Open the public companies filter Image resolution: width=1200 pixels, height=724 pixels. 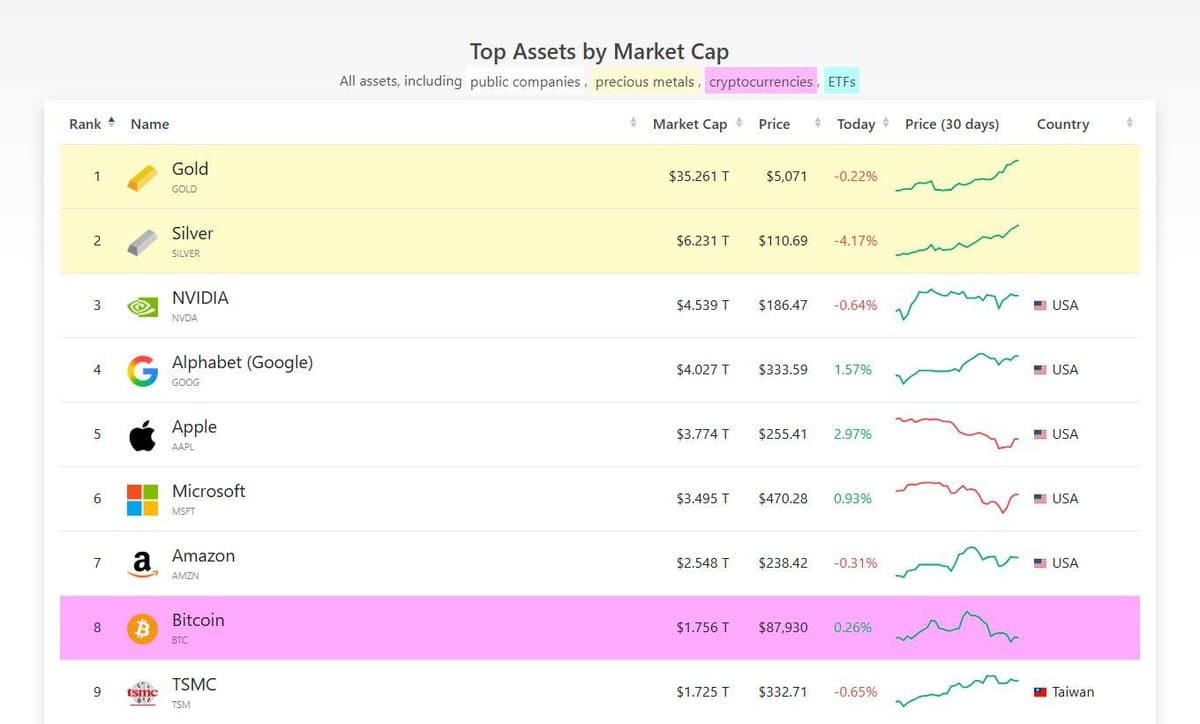pos(526,82)
